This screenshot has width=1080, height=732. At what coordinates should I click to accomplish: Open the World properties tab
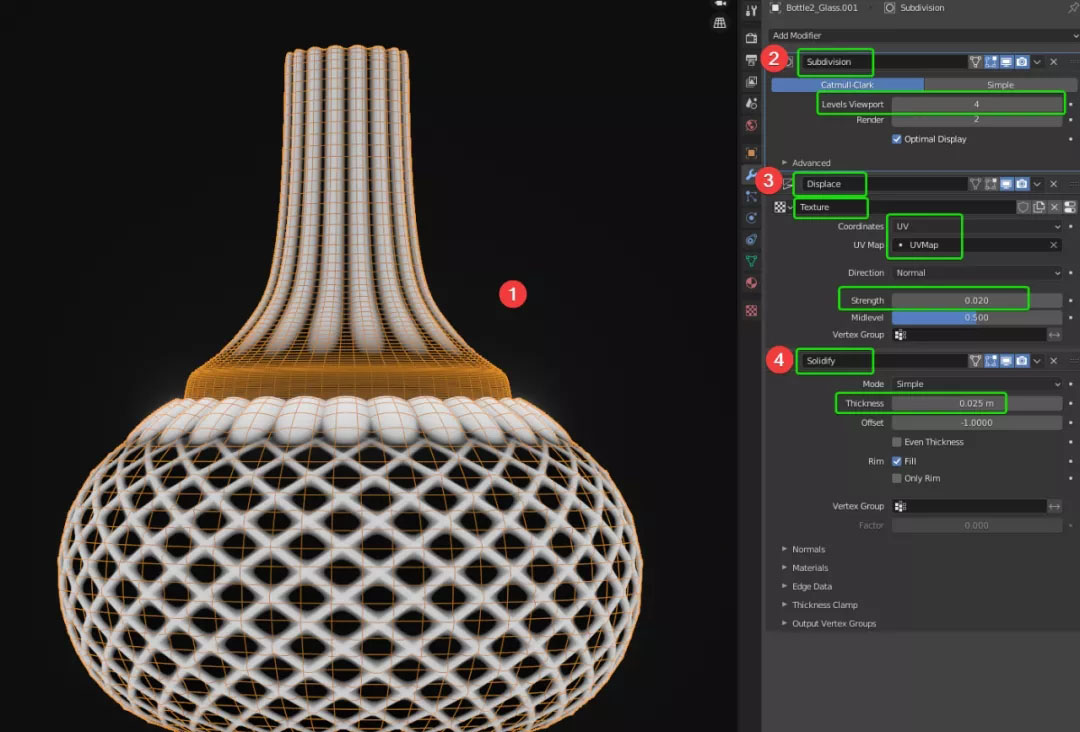click(x=751, y=125)
